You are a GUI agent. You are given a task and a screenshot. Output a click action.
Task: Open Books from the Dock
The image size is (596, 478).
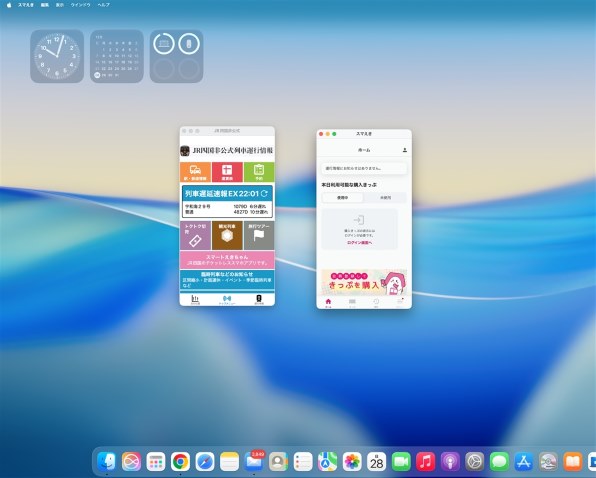573,462
